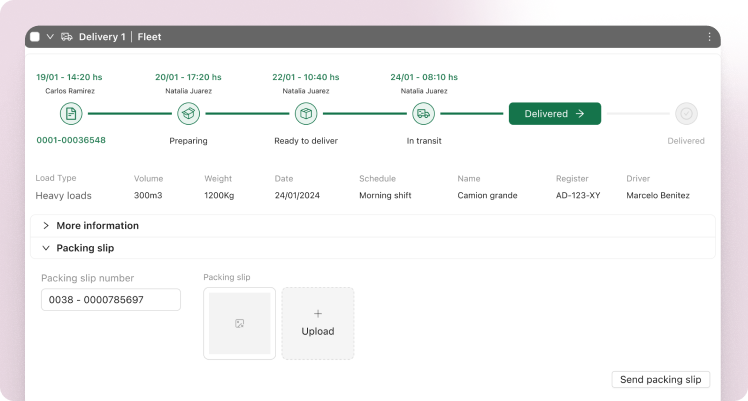The height and width of the screenshot is (401, 748).
Task: Open order number 0001-00036548 link
Action: pos(71,140)
